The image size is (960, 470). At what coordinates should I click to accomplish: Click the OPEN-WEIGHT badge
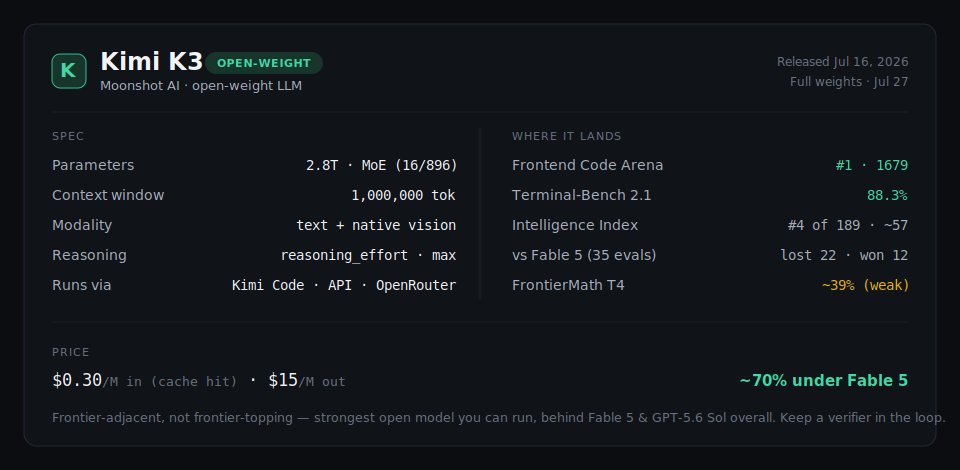[x=264, y=63]
